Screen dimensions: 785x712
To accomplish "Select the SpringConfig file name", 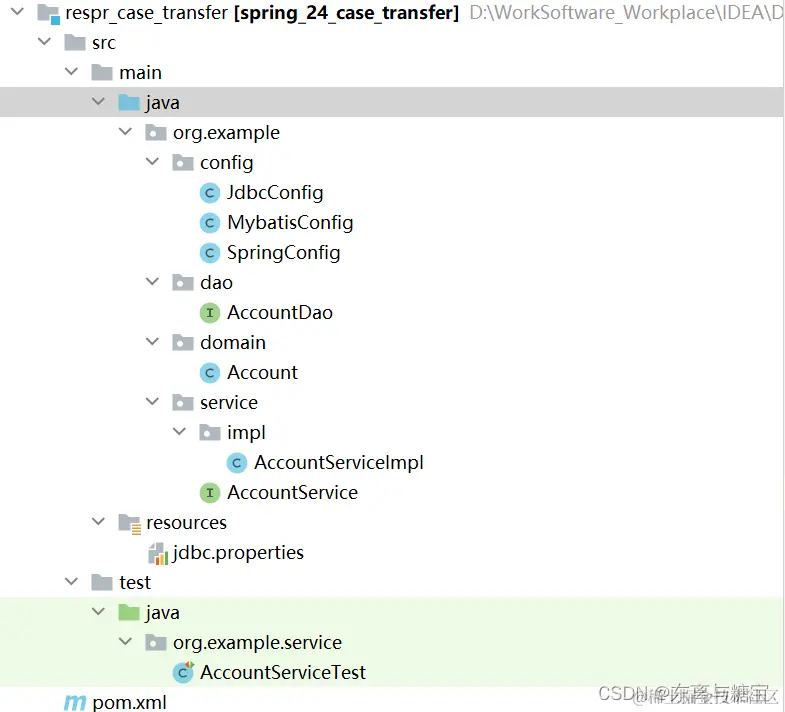I will tap(283, 253).
